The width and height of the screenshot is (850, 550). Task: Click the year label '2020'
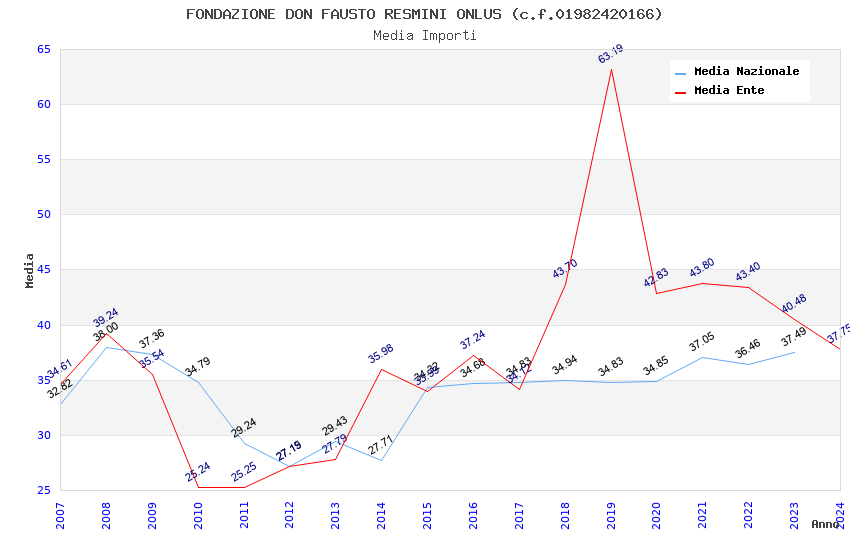point(657,515)
